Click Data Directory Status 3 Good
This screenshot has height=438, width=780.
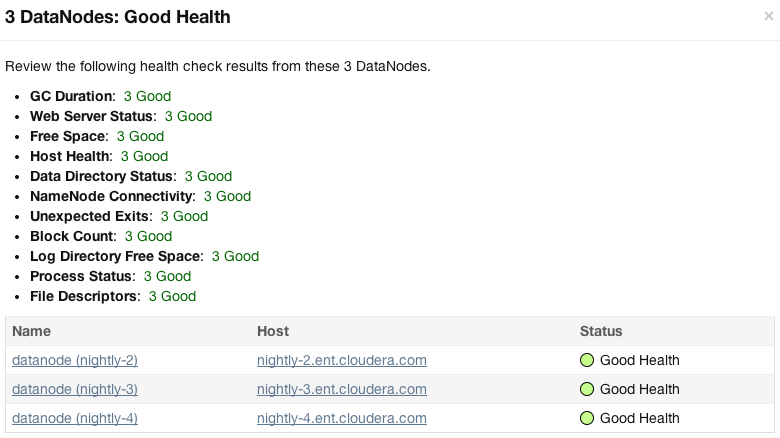point(208,176)
